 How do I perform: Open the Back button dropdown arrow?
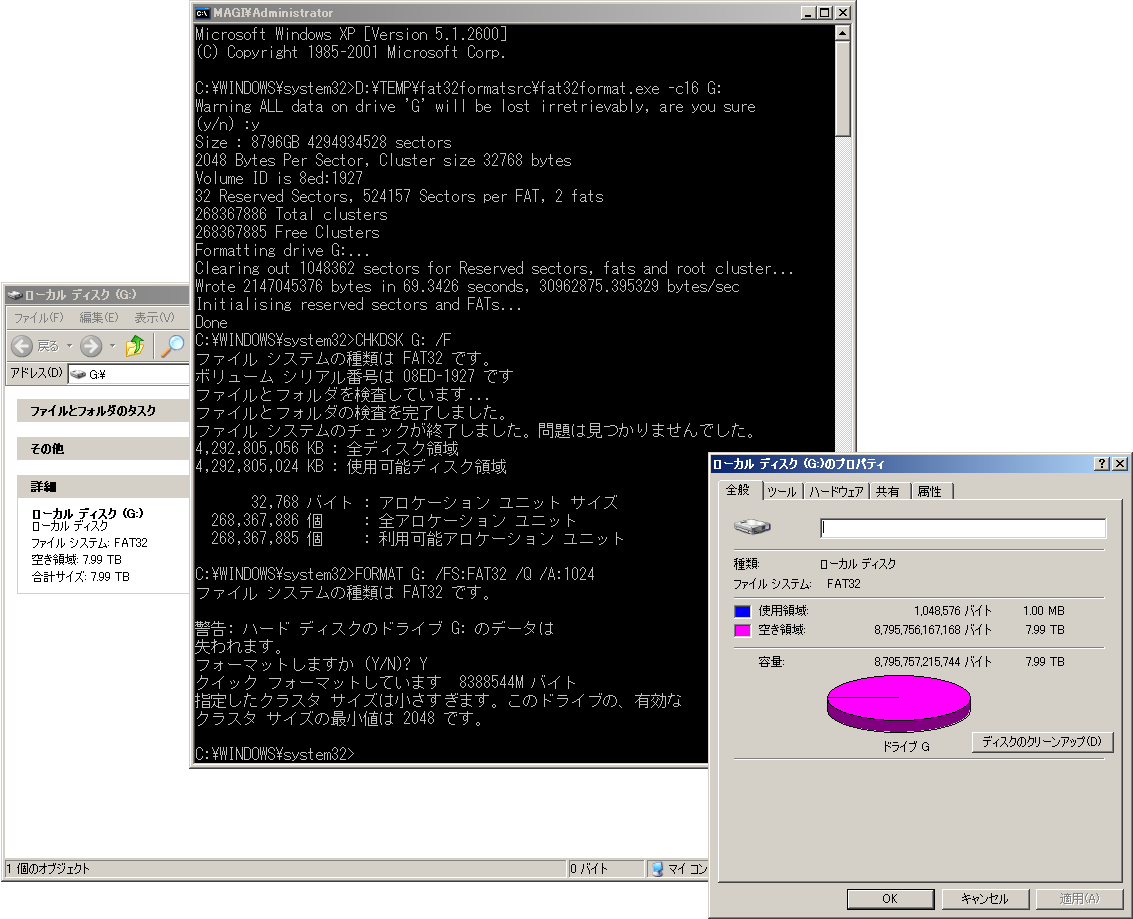coord(69,346)
